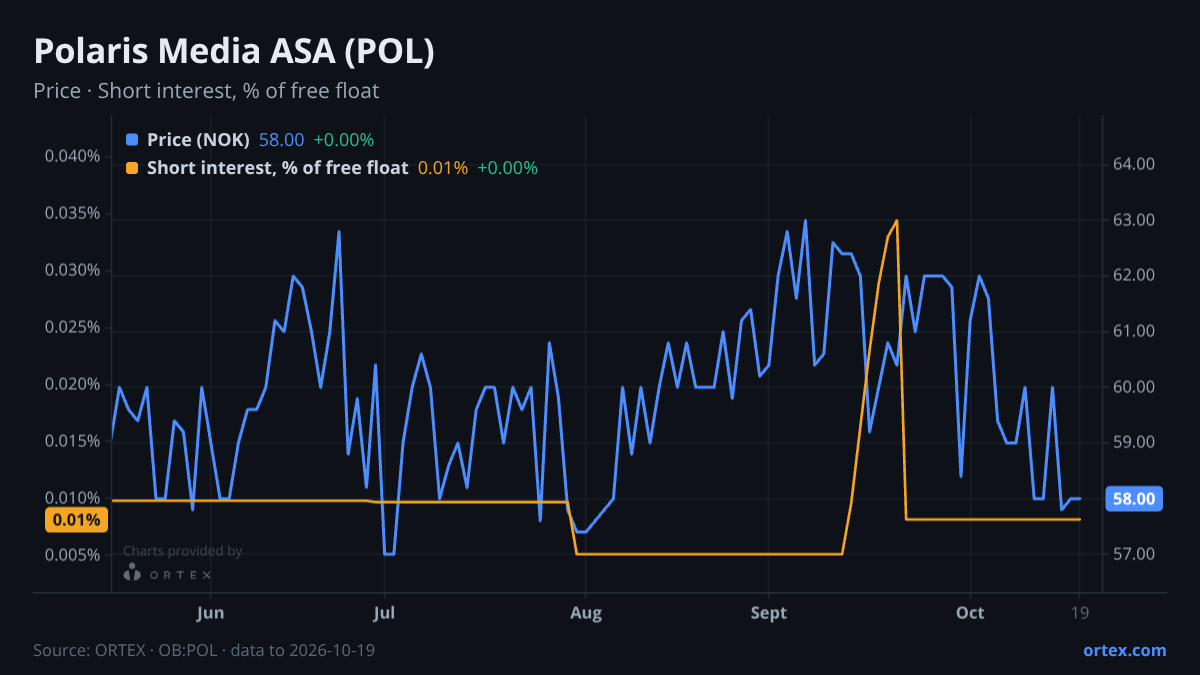1200x675 pixels.
Task: Click the 0.035% left axis label
Action: [x=72, y=213]
